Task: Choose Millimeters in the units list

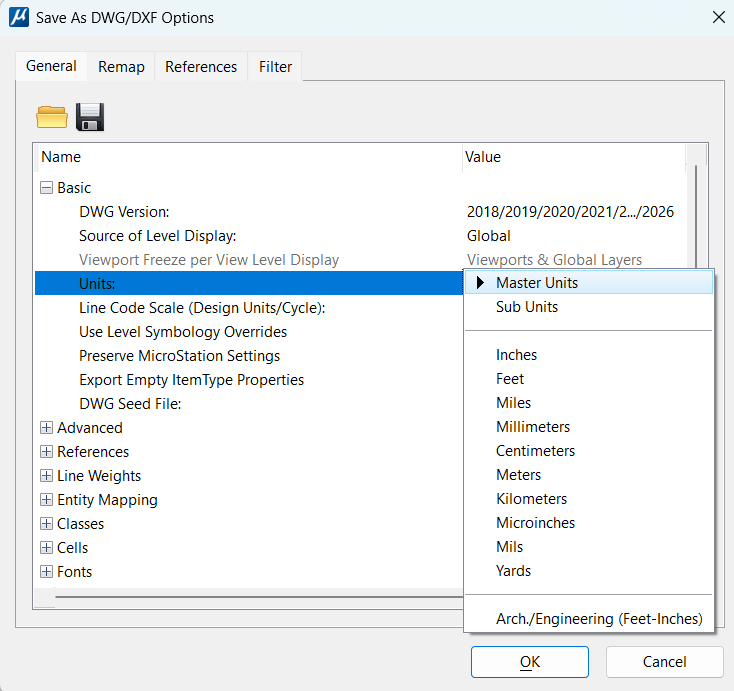Action: click(533, 427)
